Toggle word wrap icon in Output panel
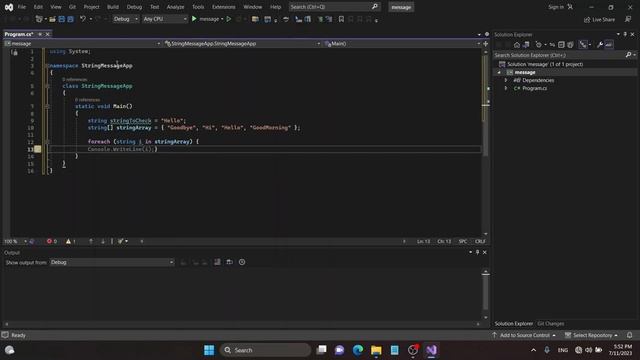Image resolution: width=640 pixels, height=360 pixels. point(229,262)
